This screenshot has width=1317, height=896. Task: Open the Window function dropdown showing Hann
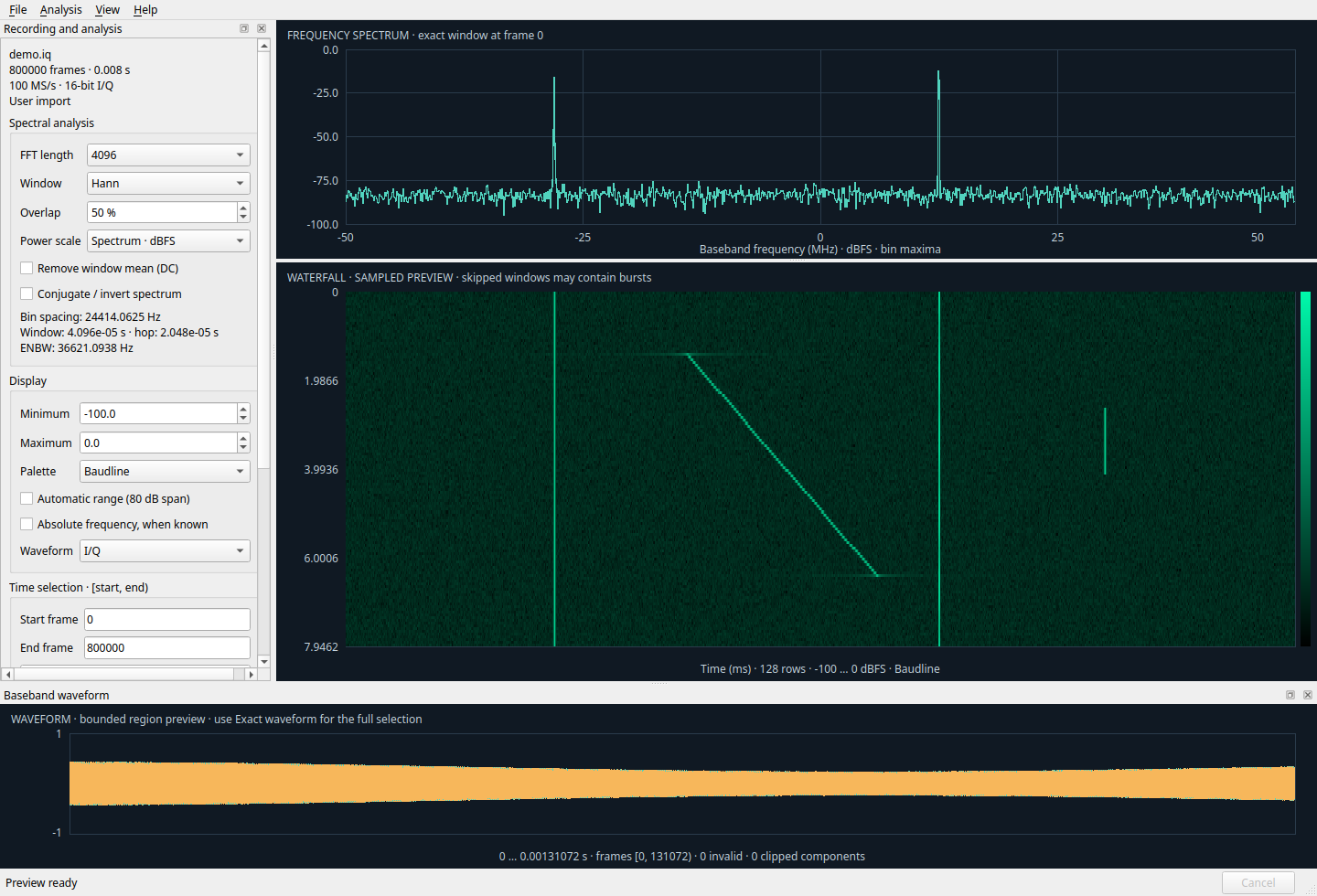tap(168, 183)
